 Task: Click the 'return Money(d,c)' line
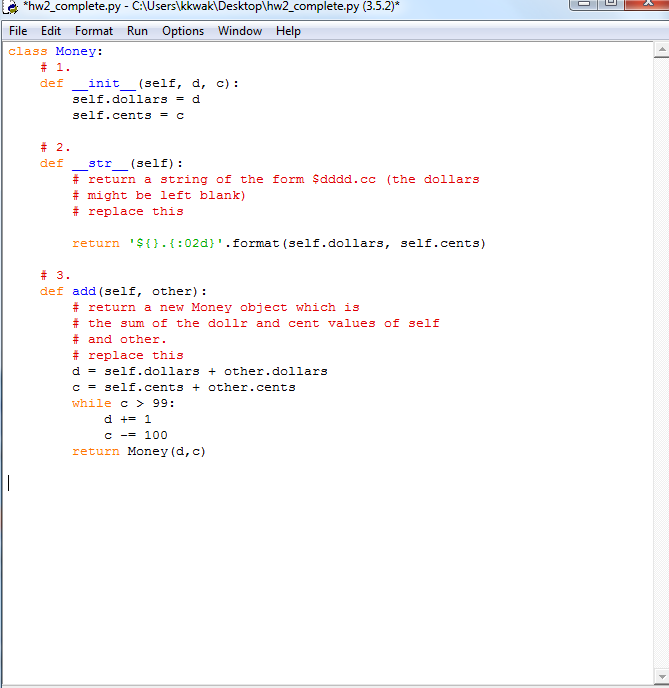(x=139, y=451)
